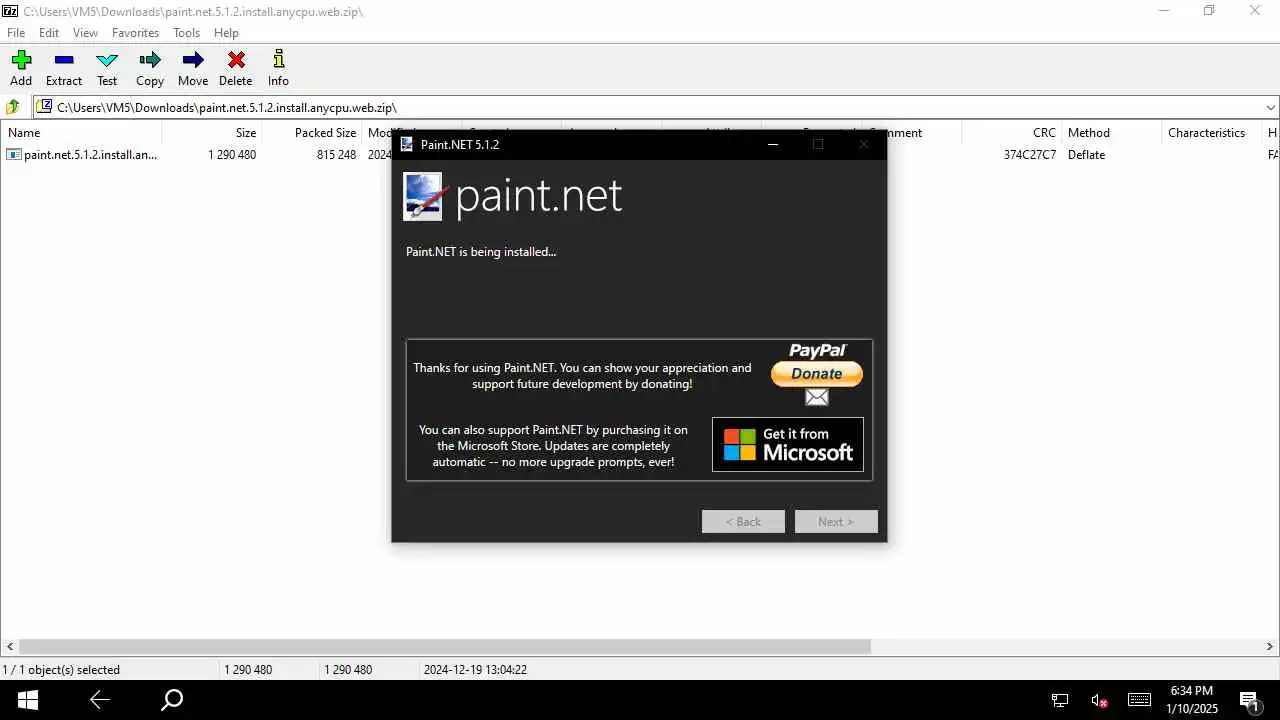
Task: Click the Paint.NET is being installed text
Action: pos(481,252)
